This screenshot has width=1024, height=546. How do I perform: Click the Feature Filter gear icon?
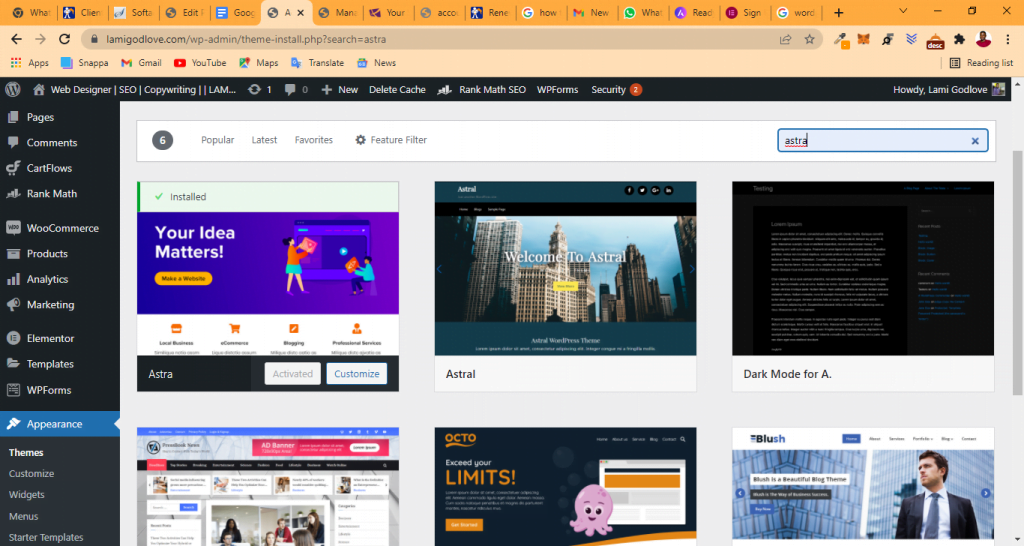pyautogui.click(x=361, y=140)
